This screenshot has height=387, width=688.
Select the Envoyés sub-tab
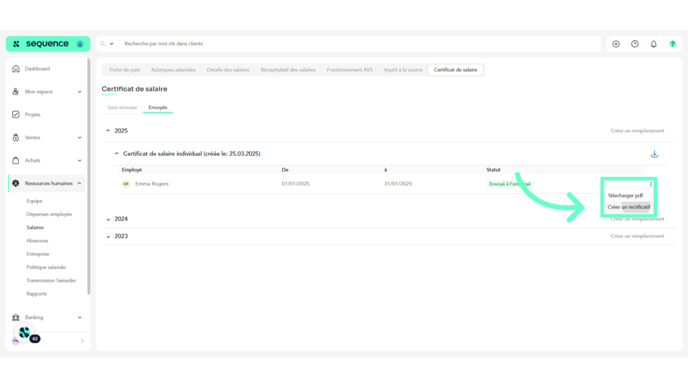point(158,108)
